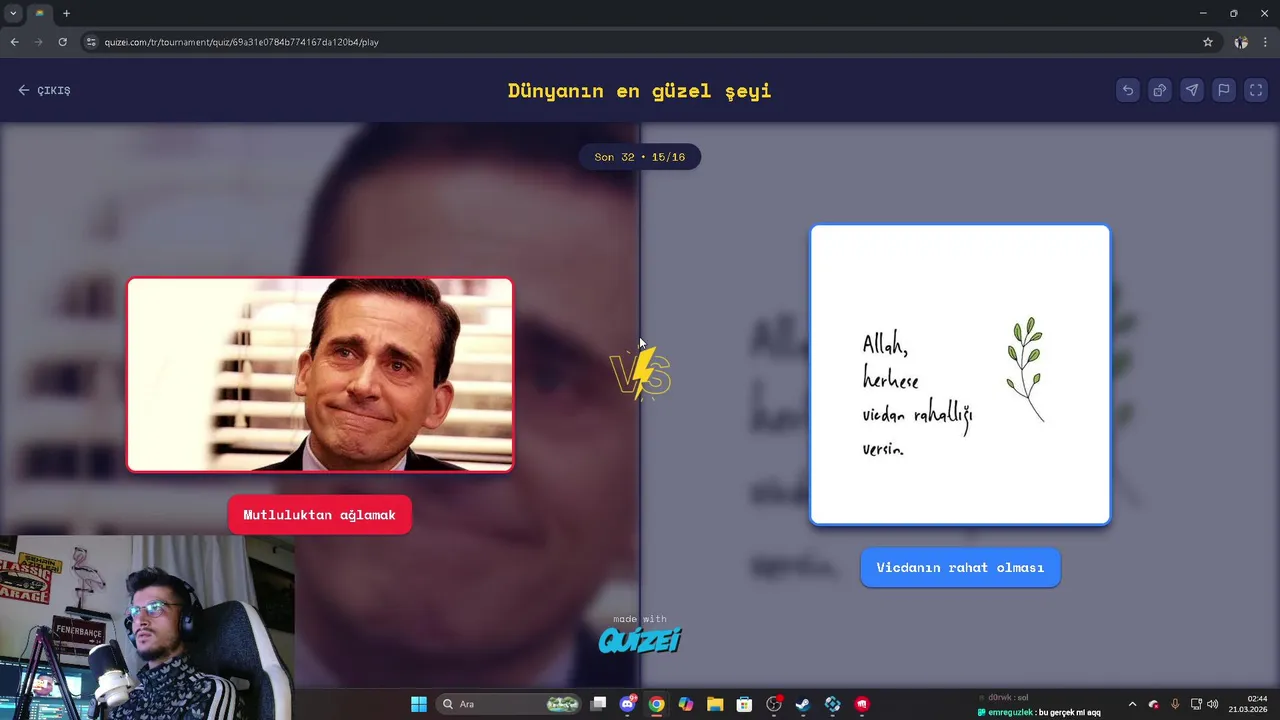Select the crying man image card
The height and width of the screenshot is (720, 1280).
click(320, 374)
